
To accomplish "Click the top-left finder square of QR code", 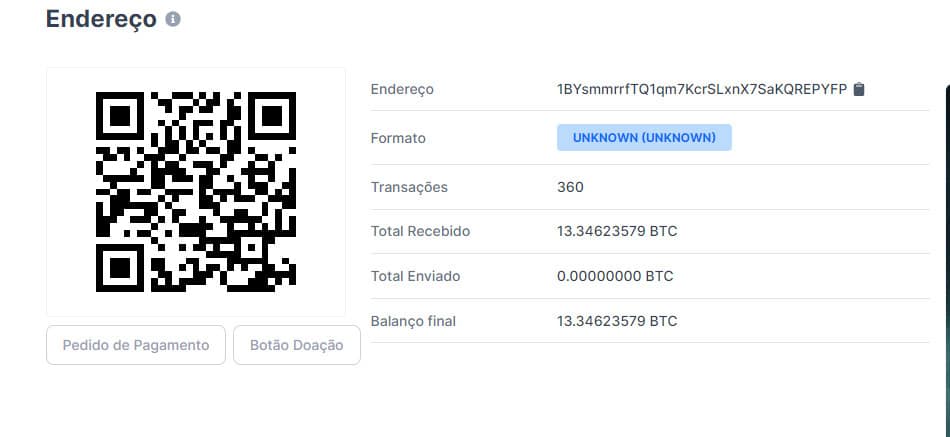I will 120,116.
